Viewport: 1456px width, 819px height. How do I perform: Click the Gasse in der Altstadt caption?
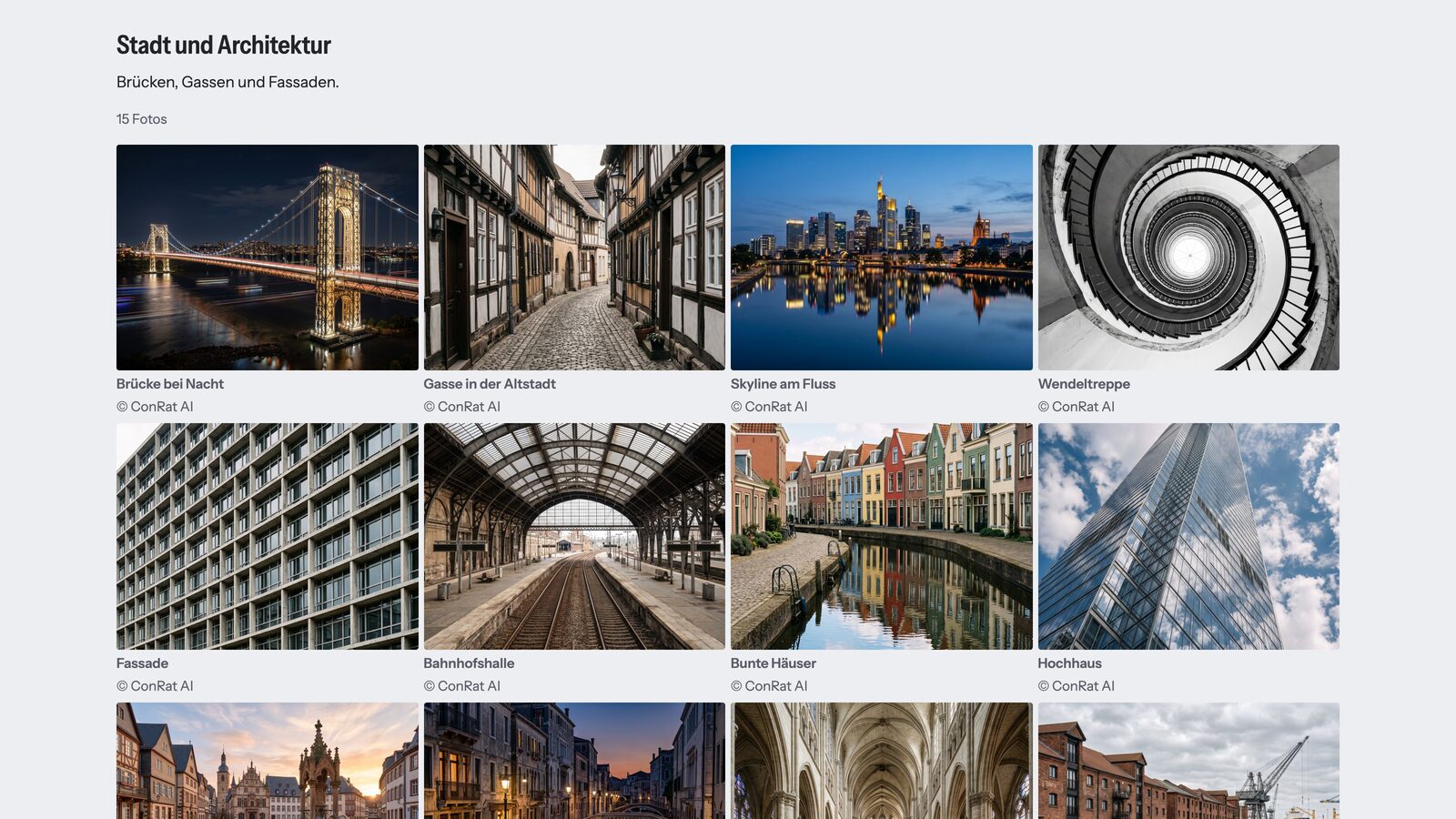coord(490,384)
